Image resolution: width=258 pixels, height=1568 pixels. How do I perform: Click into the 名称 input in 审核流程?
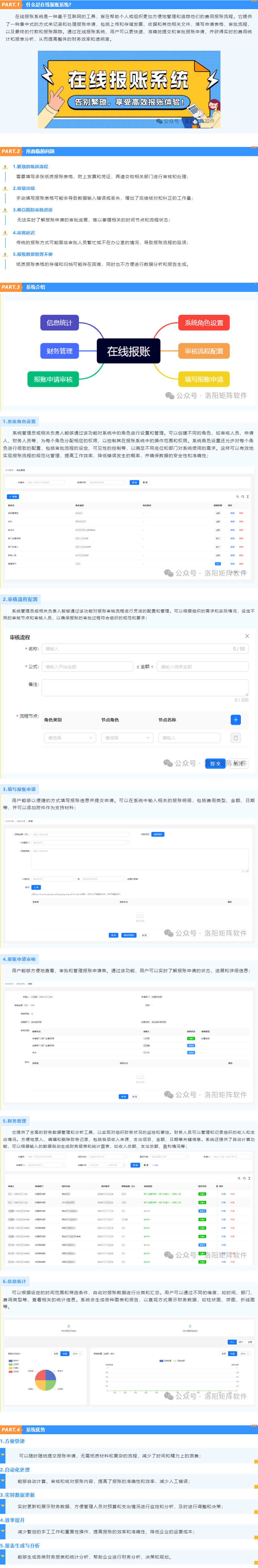145,649
